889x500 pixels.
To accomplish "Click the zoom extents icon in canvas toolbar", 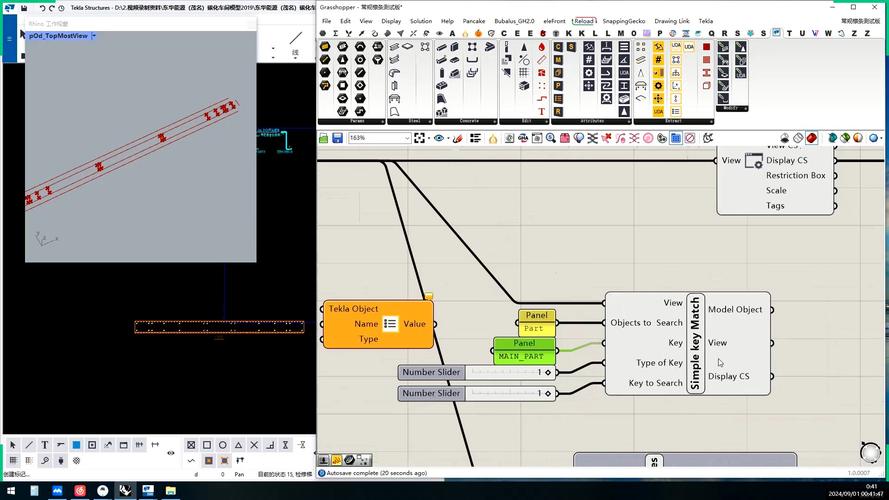I will pyautogui.click(x=419, y=138).
